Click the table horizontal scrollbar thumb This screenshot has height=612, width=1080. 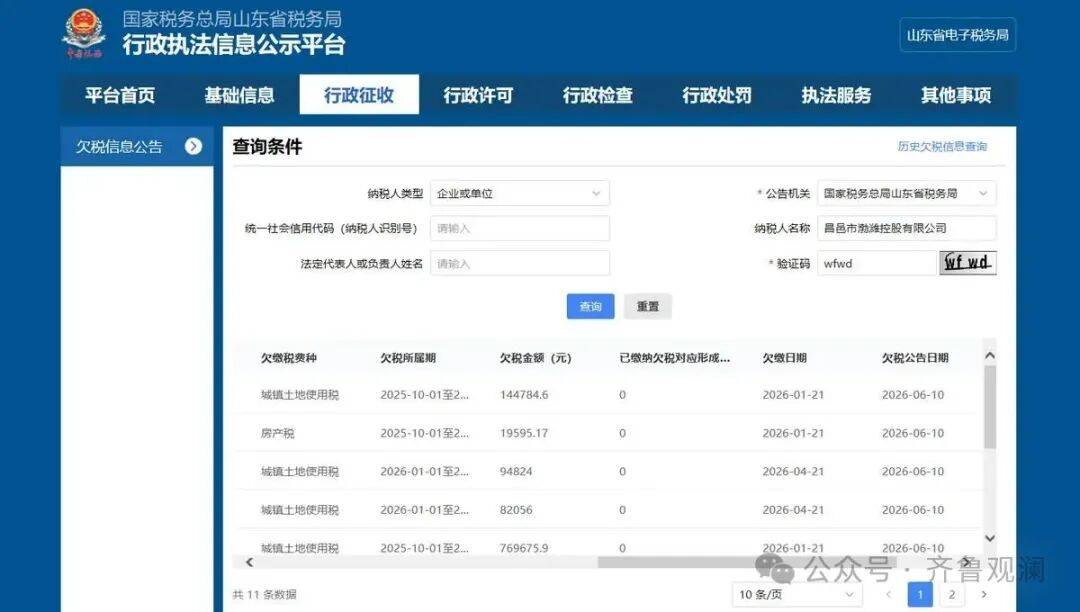[745, 562]
